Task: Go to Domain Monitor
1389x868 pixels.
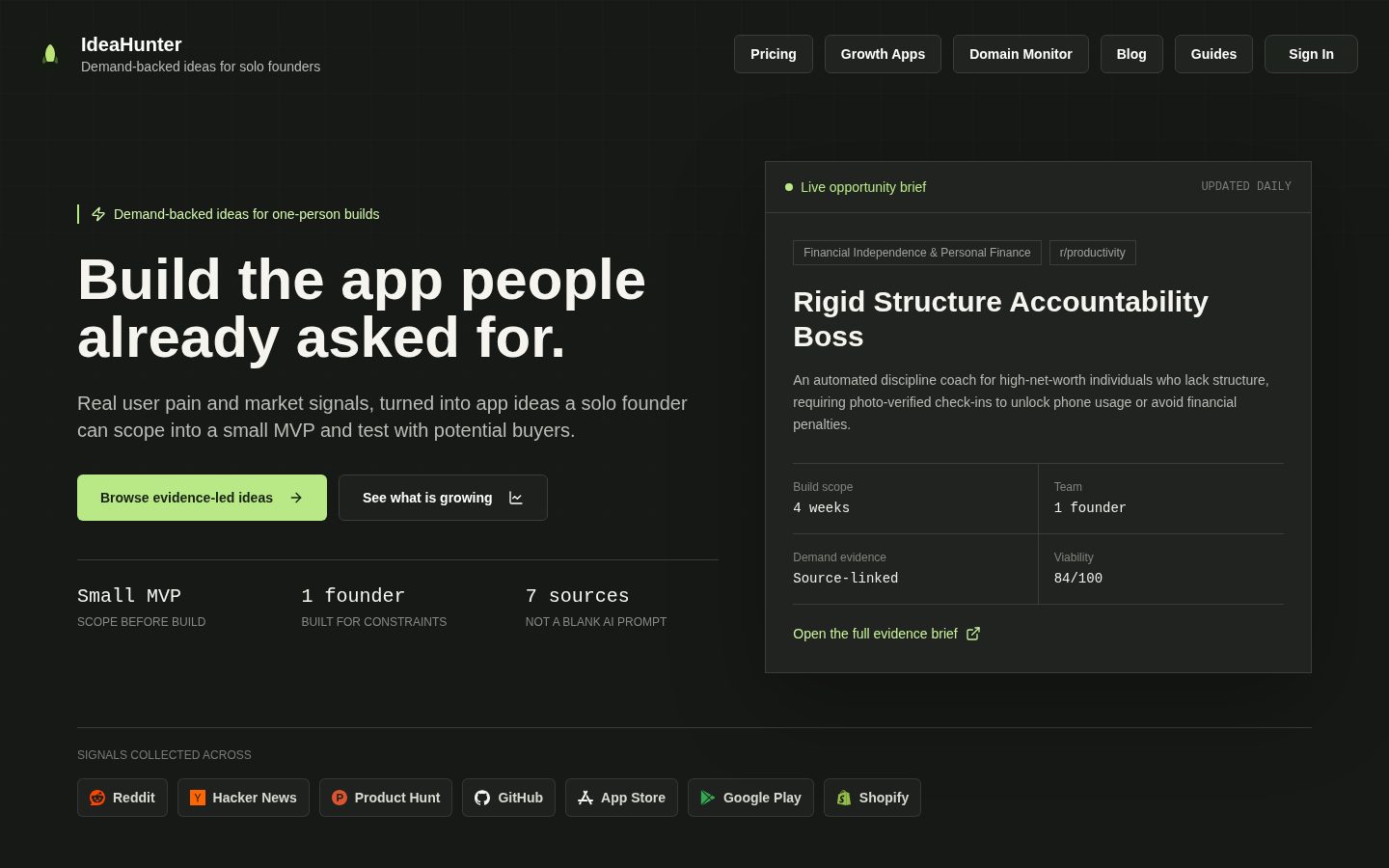Action: [x=1021, y=54]
